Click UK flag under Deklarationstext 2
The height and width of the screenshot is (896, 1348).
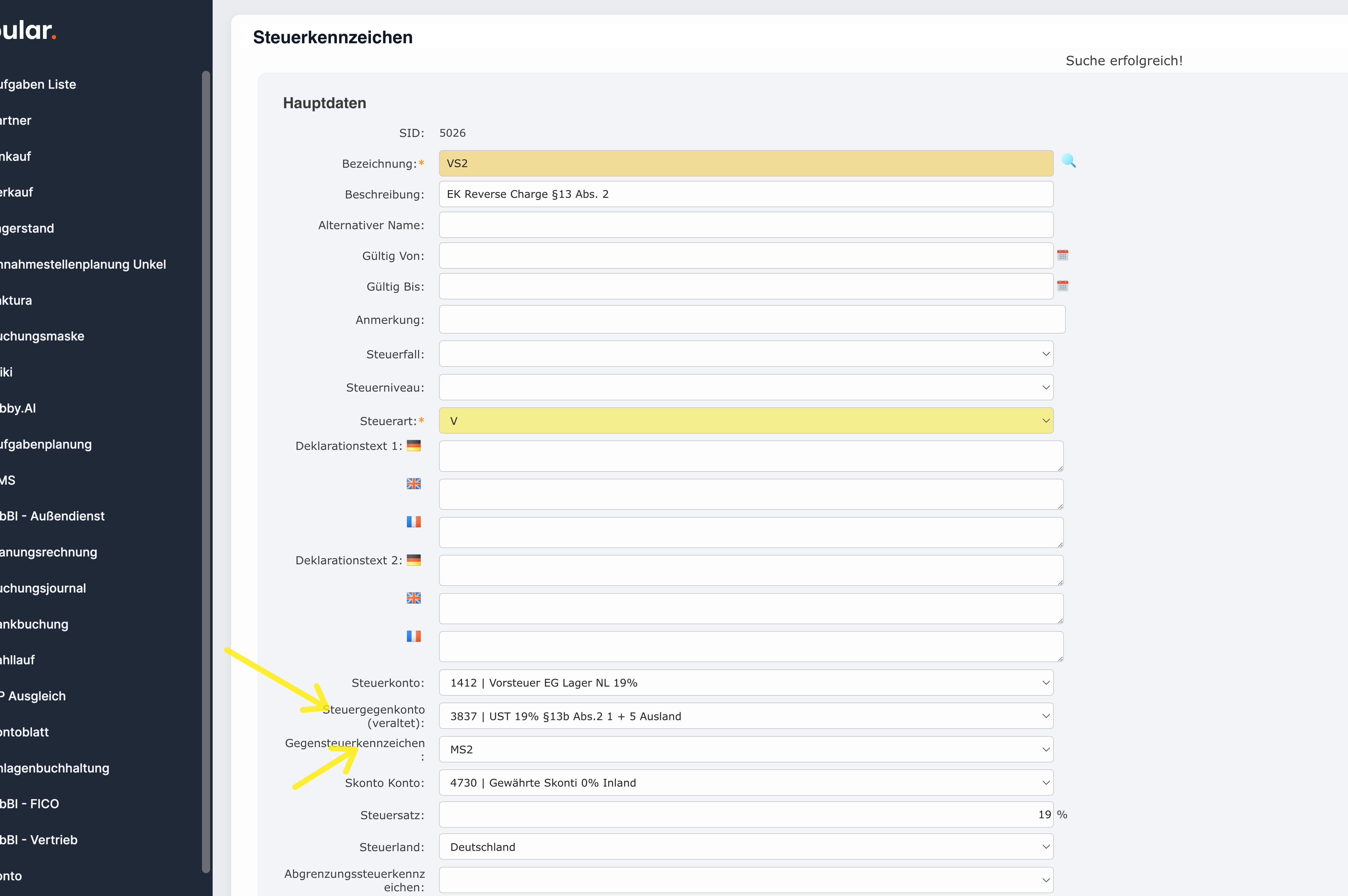(413, 598)
